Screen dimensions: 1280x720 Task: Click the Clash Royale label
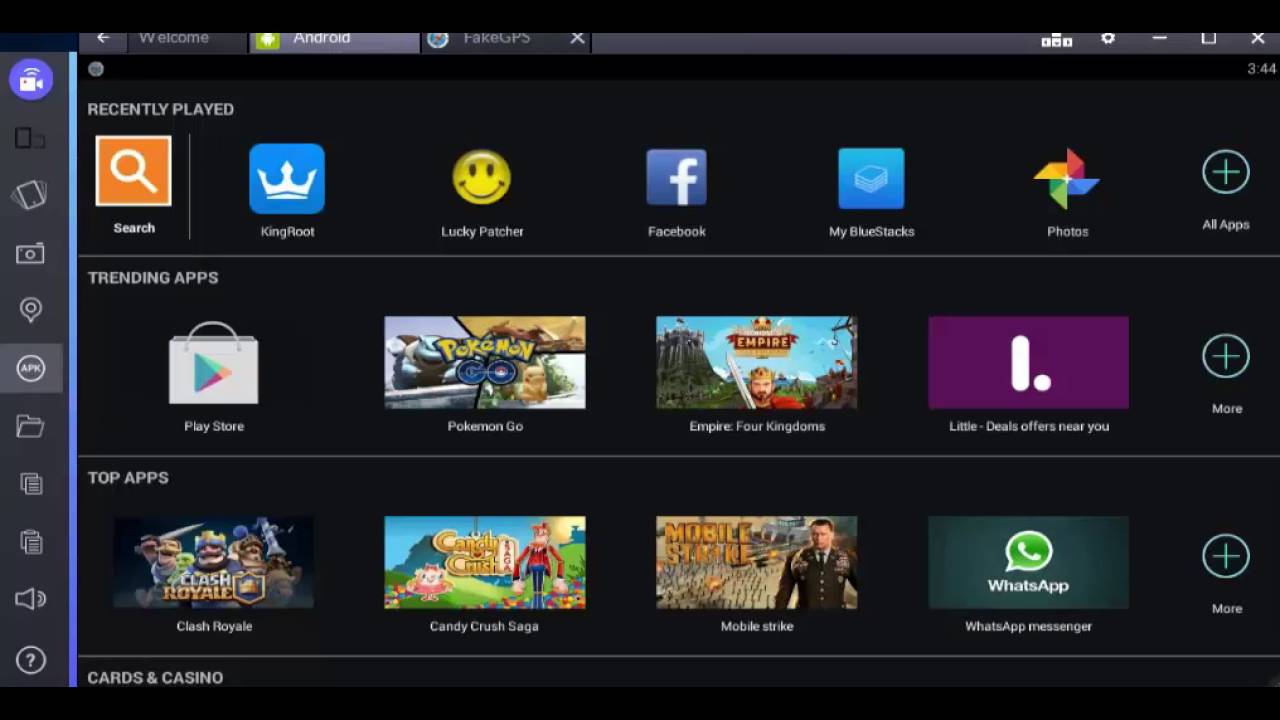click(214, 626)
